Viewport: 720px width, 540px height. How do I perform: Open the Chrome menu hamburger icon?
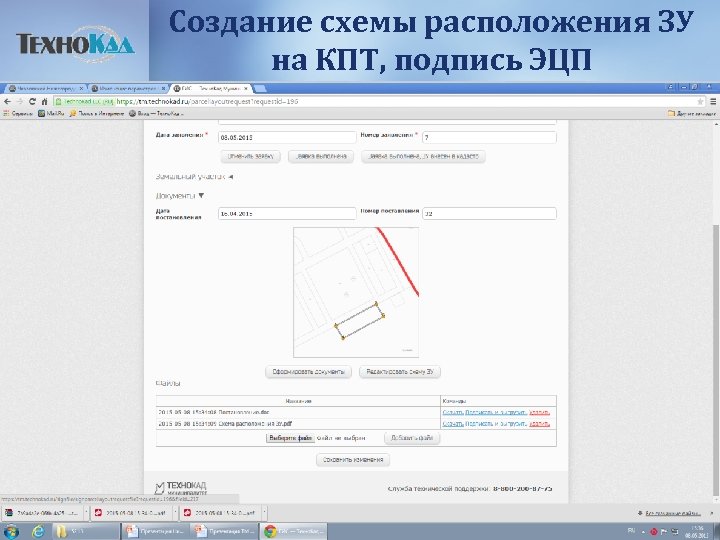coord(713,101)
